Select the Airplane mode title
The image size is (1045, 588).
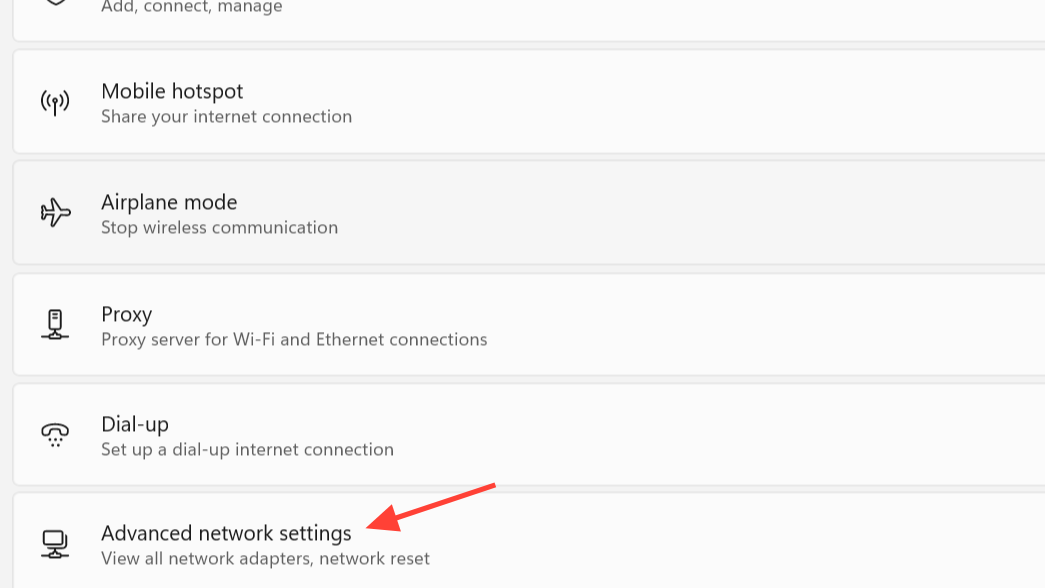click(x=169, y=202)
